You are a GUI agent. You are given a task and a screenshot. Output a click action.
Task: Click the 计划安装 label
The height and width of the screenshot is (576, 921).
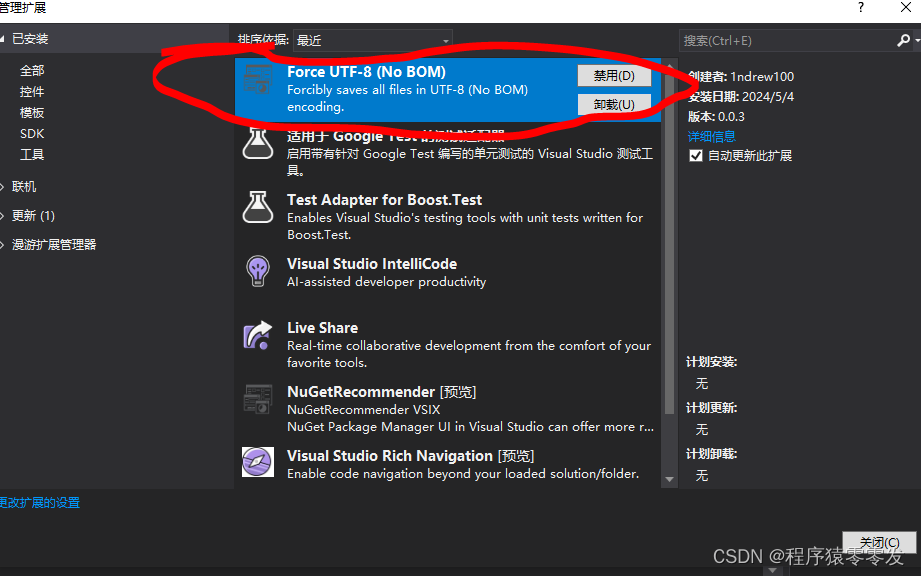coord(711,362)
